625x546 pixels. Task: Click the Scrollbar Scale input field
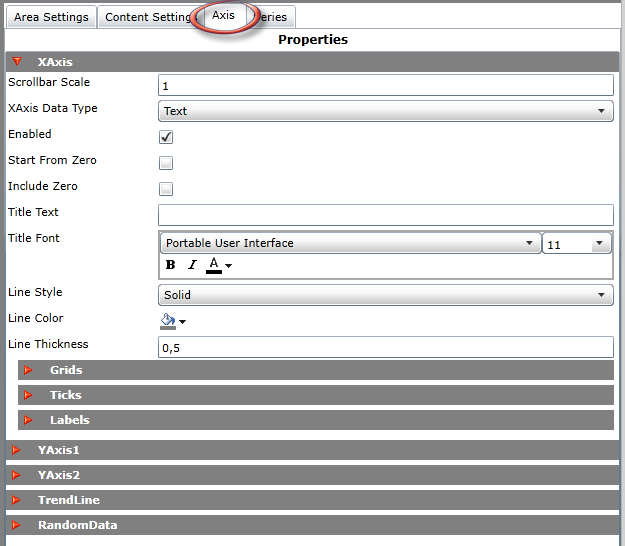[x=385, y=85]
